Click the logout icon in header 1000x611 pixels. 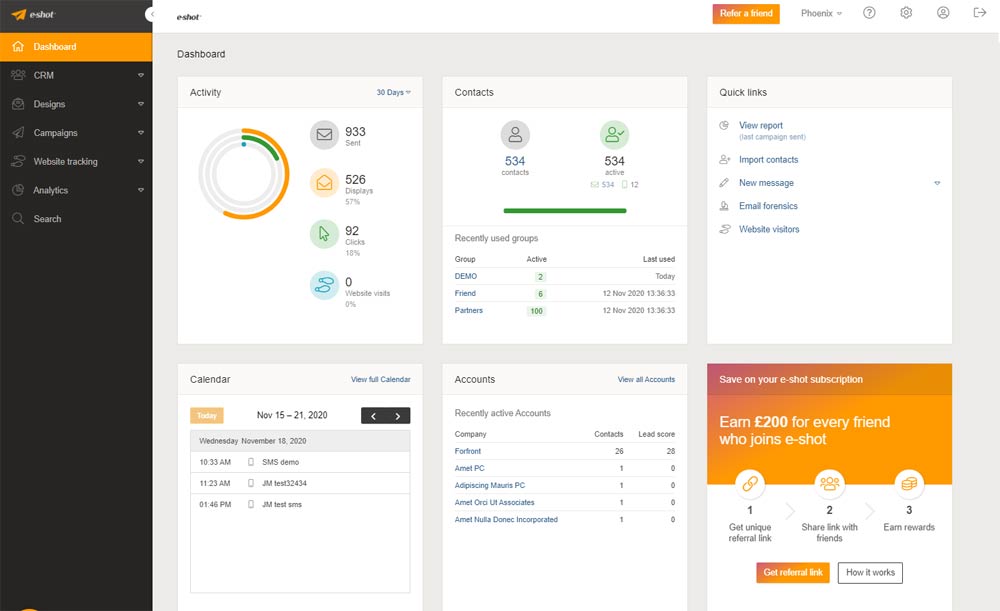click(979, 13)
